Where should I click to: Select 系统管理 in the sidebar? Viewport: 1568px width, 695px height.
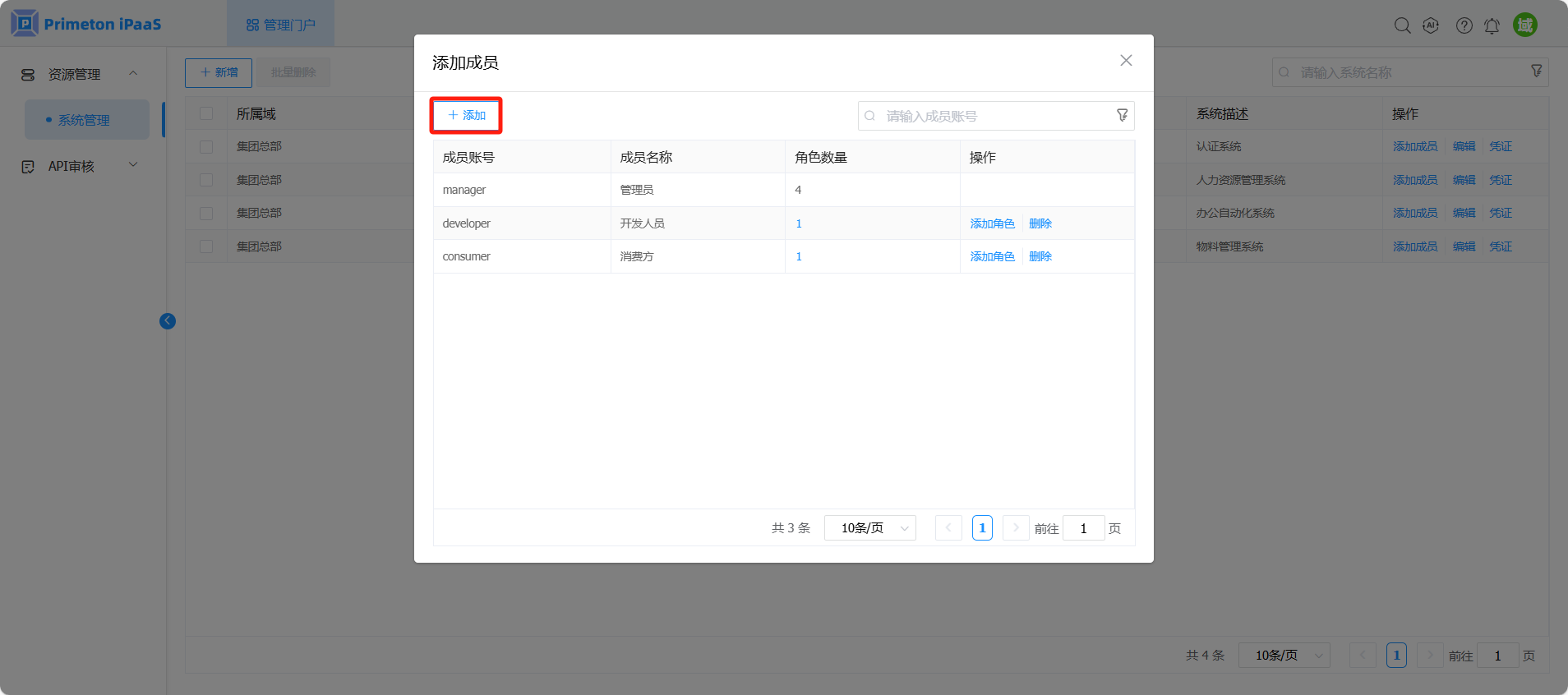tap(84, 120)
